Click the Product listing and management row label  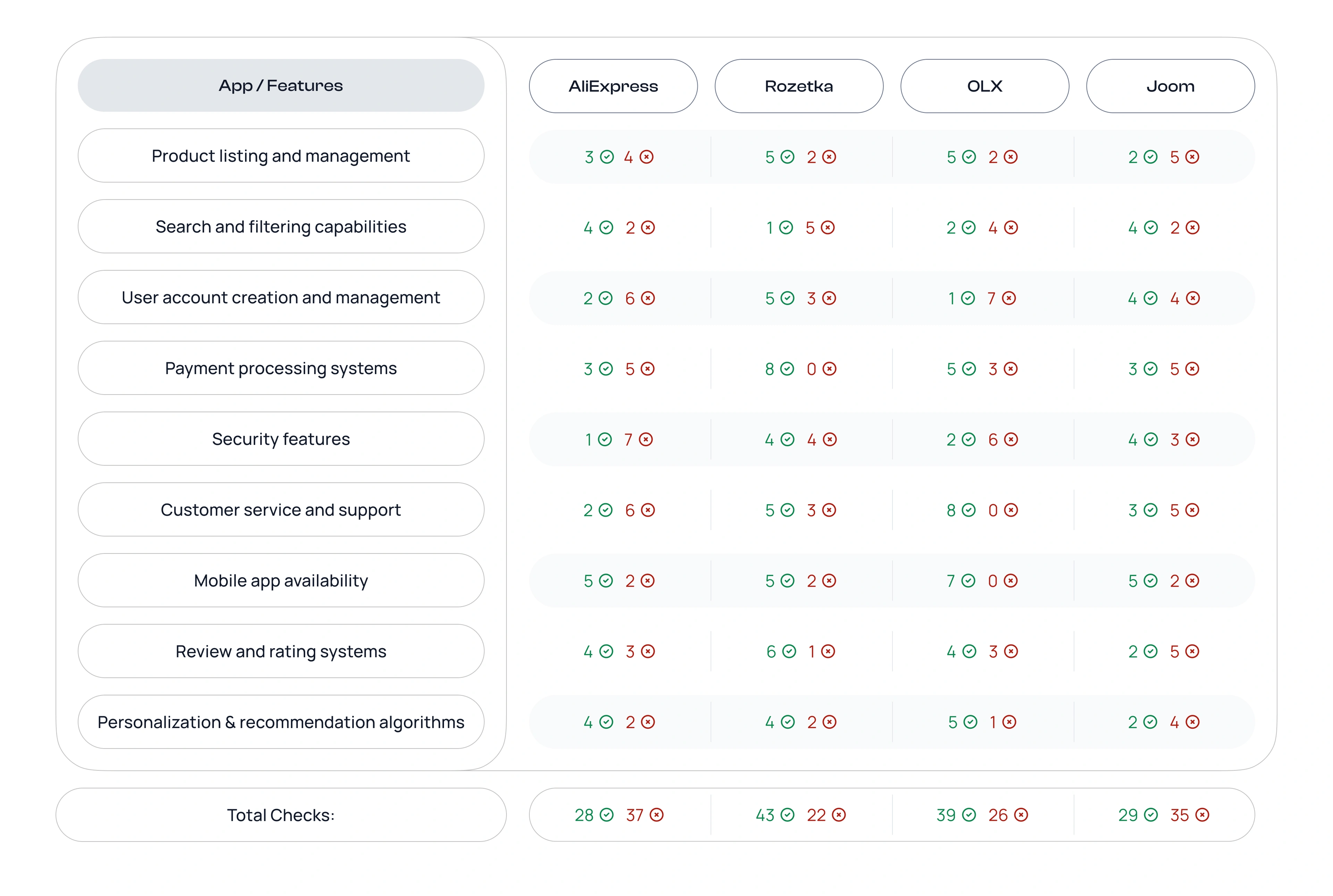coord(281,155)
